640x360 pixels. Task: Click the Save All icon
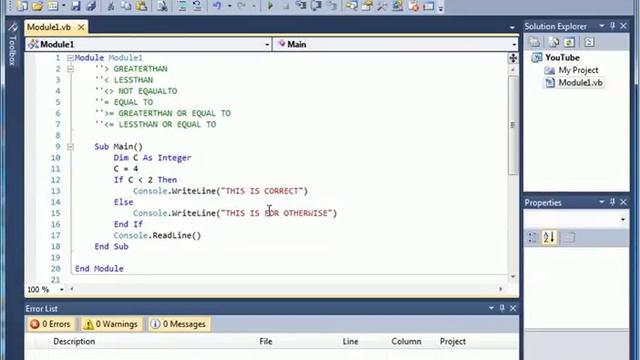tap(91, 6)
